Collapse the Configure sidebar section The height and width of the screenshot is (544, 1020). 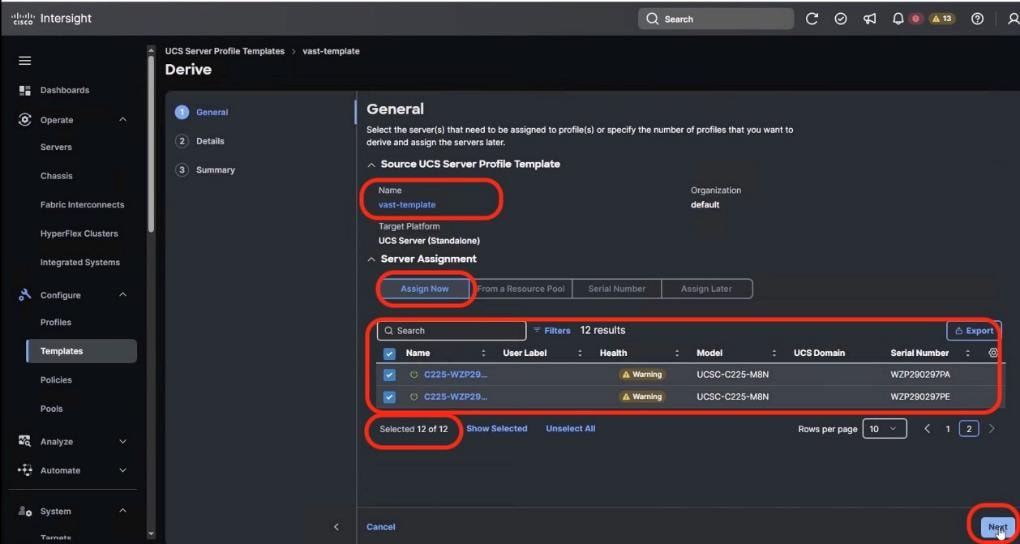122,295
